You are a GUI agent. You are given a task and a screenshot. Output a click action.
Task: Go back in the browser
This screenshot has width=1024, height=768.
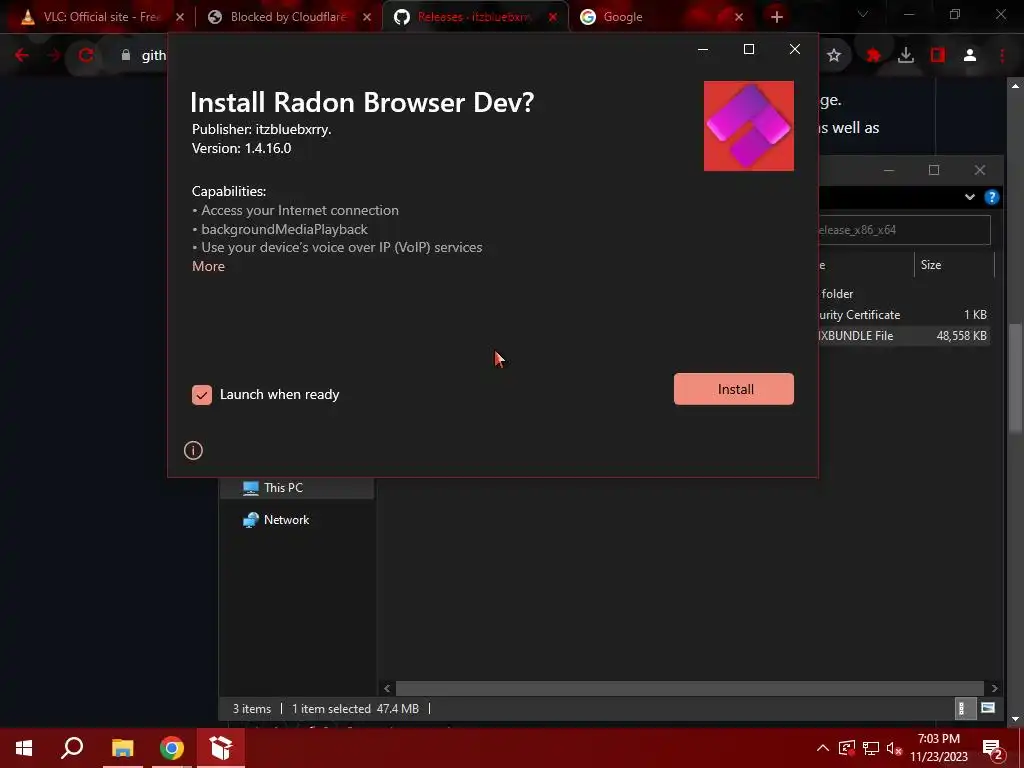pyautogui.click(x=22, y=56)
